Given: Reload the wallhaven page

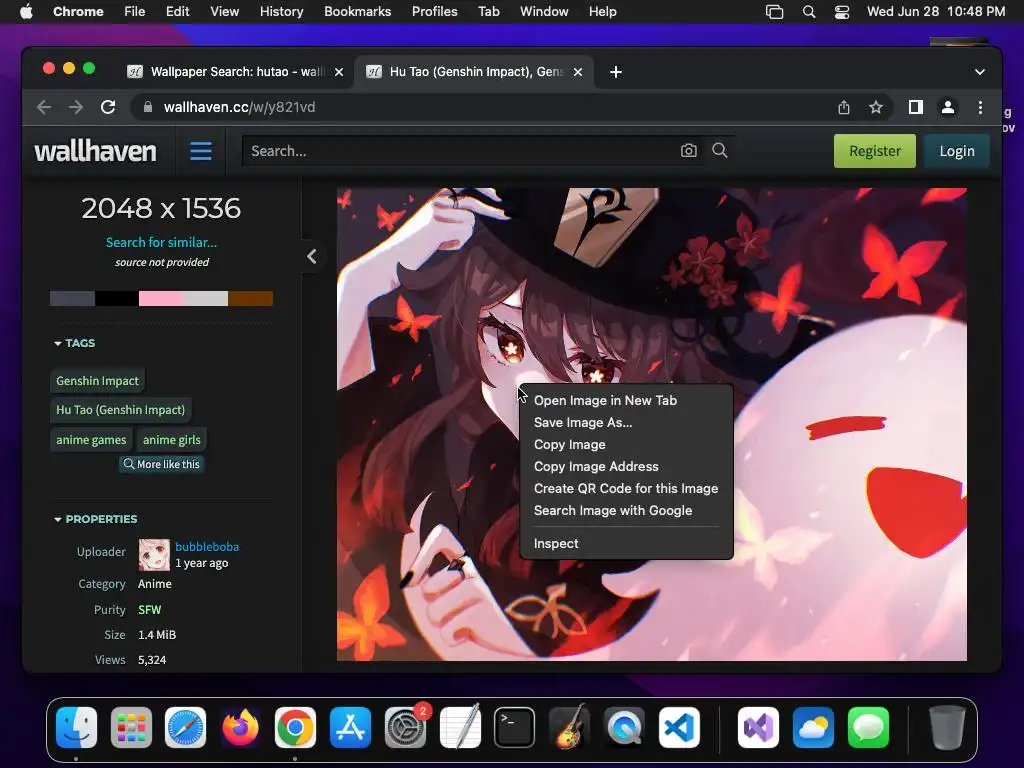Looking at the screenshot, I should point(108,107).
